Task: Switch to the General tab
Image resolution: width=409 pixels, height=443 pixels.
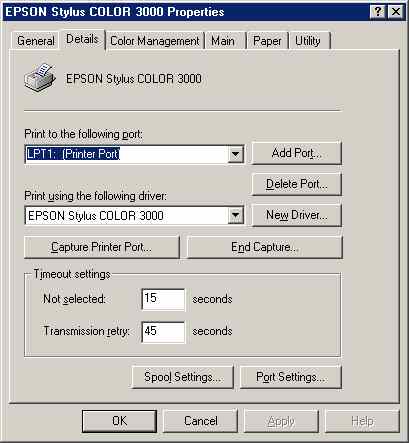Action: [36, 41]
